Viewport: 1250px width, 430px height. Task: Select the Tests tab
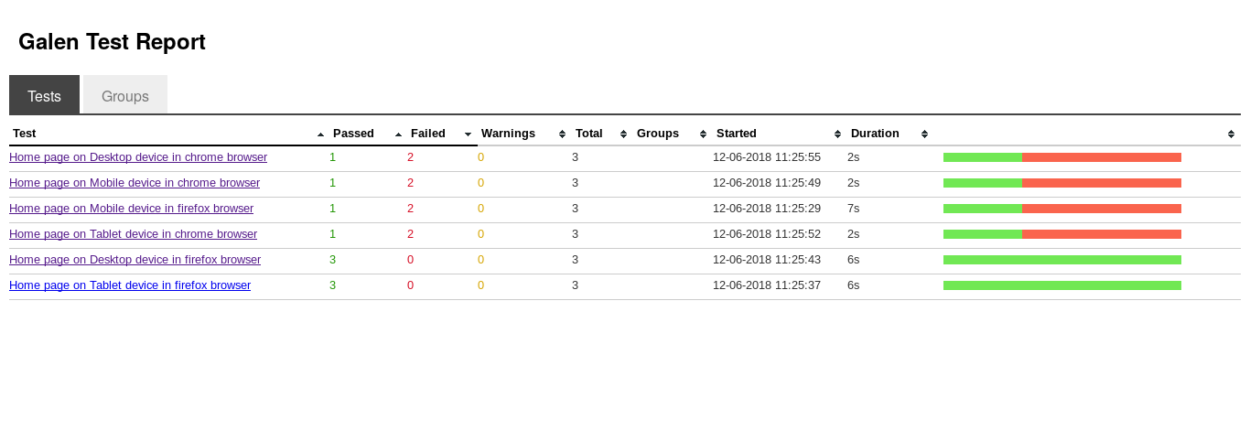point(44,96)
